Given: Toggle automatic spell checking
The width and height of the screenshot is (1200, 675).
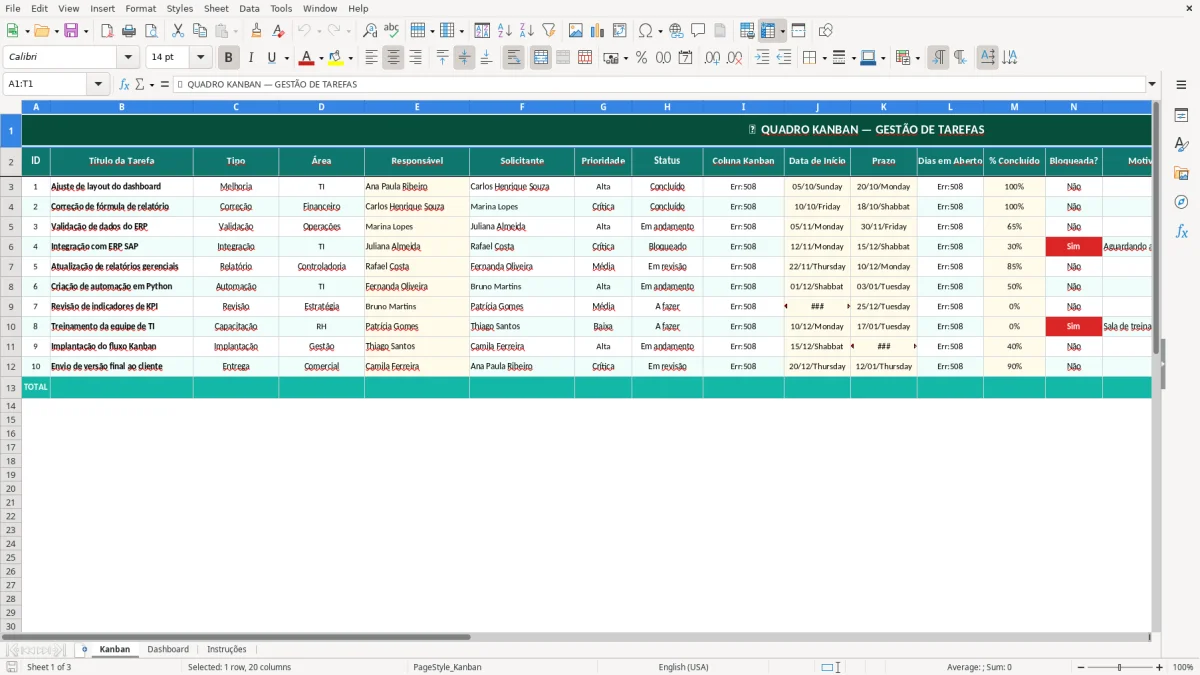Looking at the screenshot, I should click(x=391, y=31).
